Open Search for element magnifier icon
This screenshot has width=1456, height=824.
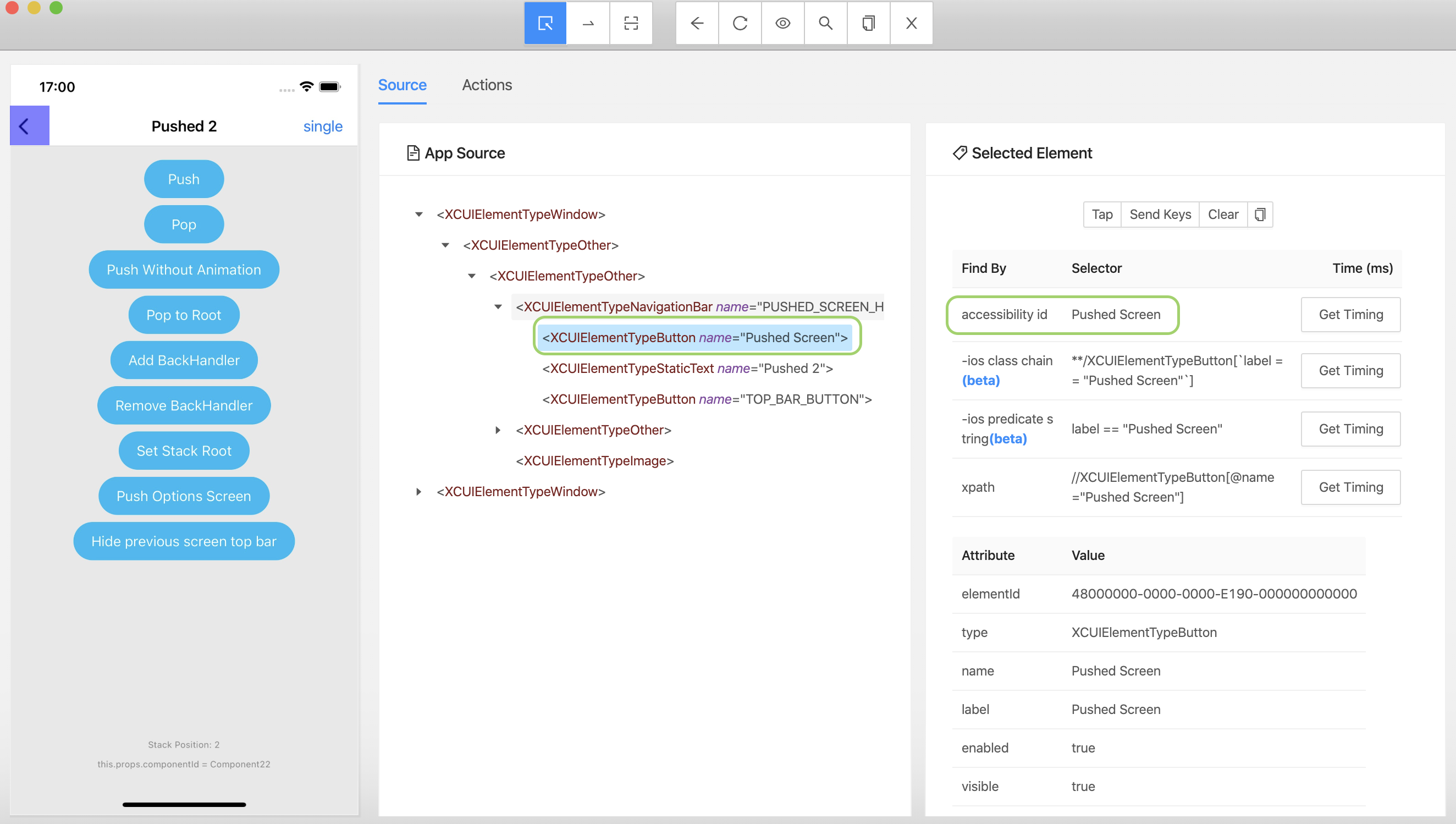click(x=826, y=23)
